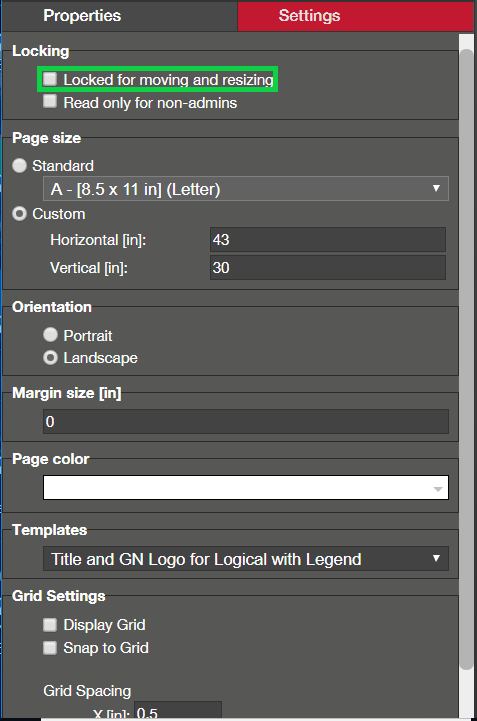This screenshot has height=721, width=477.
Task: Click the Horizontal [in] input field
Action: pos(328,240)
